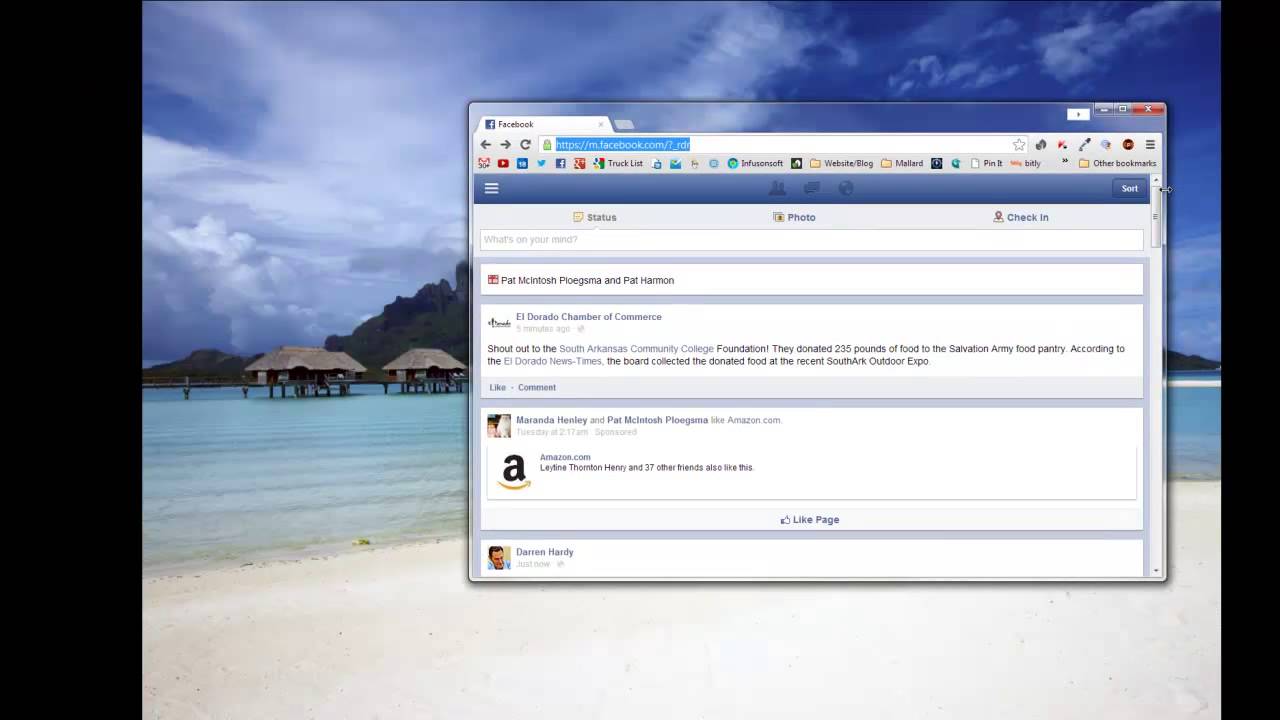Image resolution: width=1280 pixels, height=720 pixels.
Task: Open a new browser tab
Action: click(623, 124)
